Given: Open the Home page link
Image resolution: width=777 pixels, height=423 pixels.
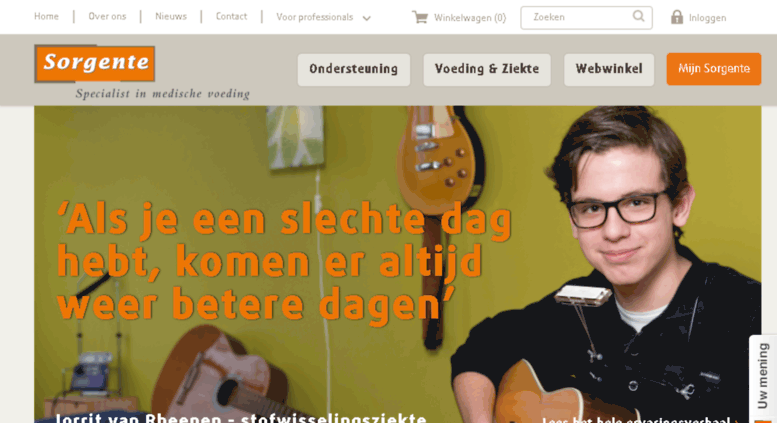Looking at the screenshot, I should coord(46,16).
